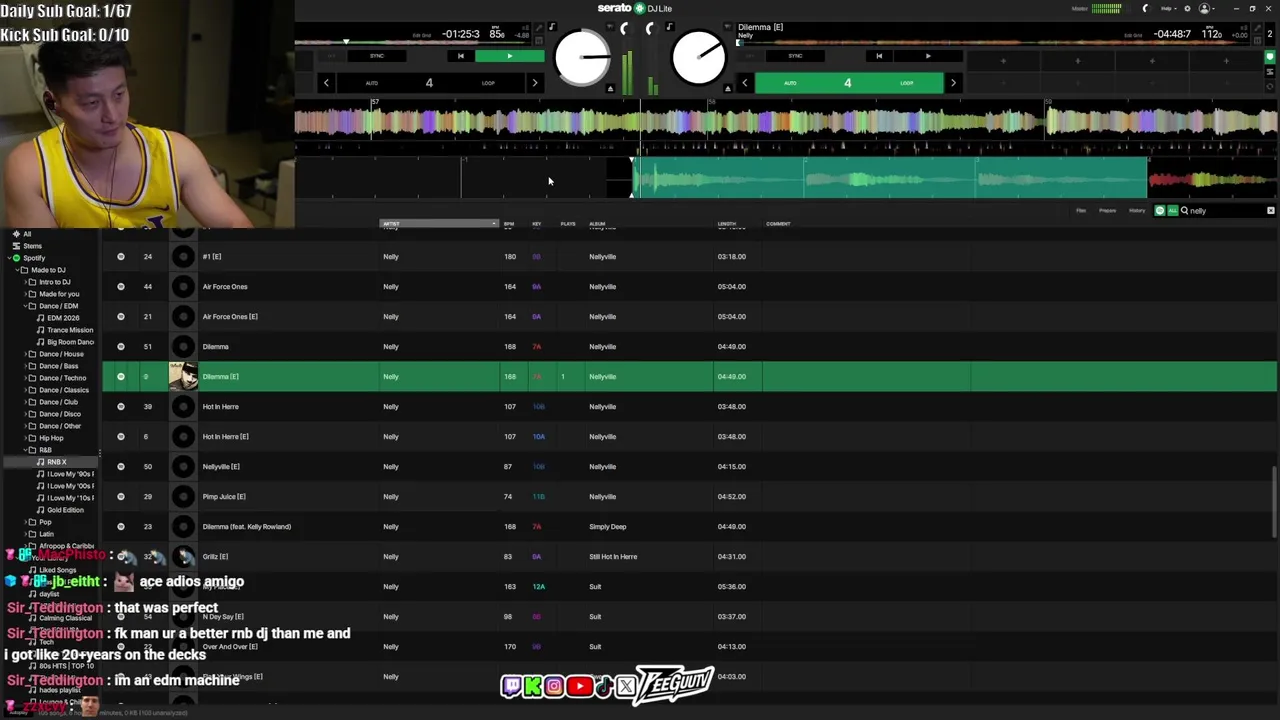Select the Pimp Juice [E] track

pyautogui.click(x=689, y=496)
